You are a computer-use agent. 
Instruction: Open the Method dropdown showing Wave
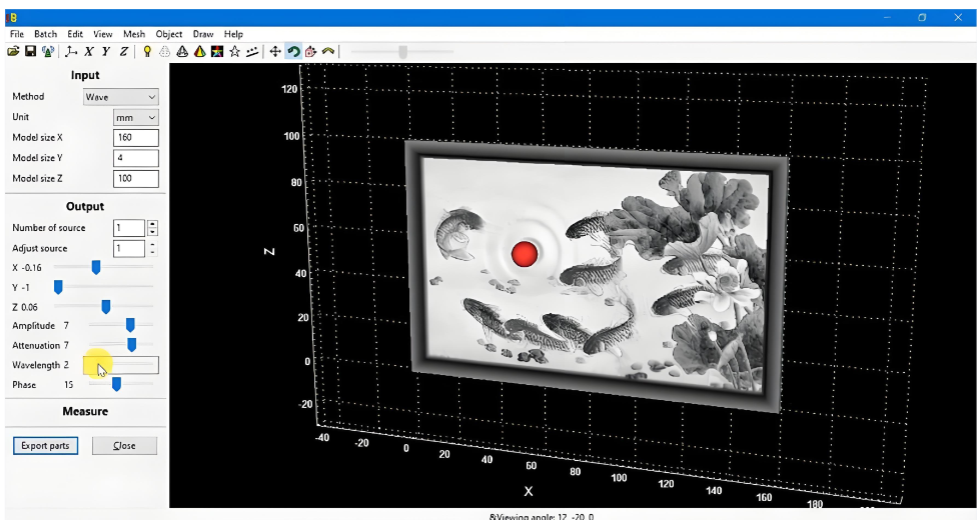(121, 97)
